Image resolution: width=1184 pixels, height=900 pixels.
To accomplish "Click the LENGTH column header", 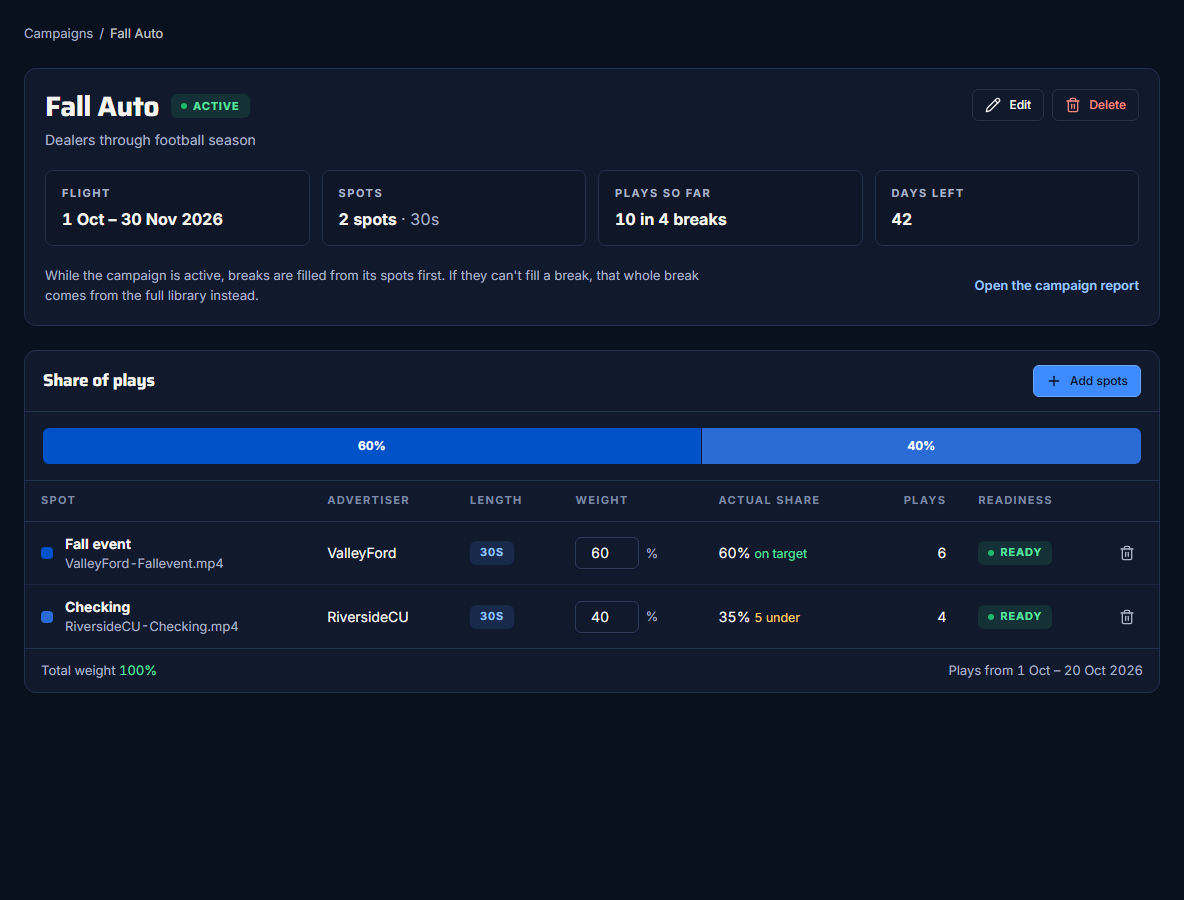I will click(x=495, y=500).
